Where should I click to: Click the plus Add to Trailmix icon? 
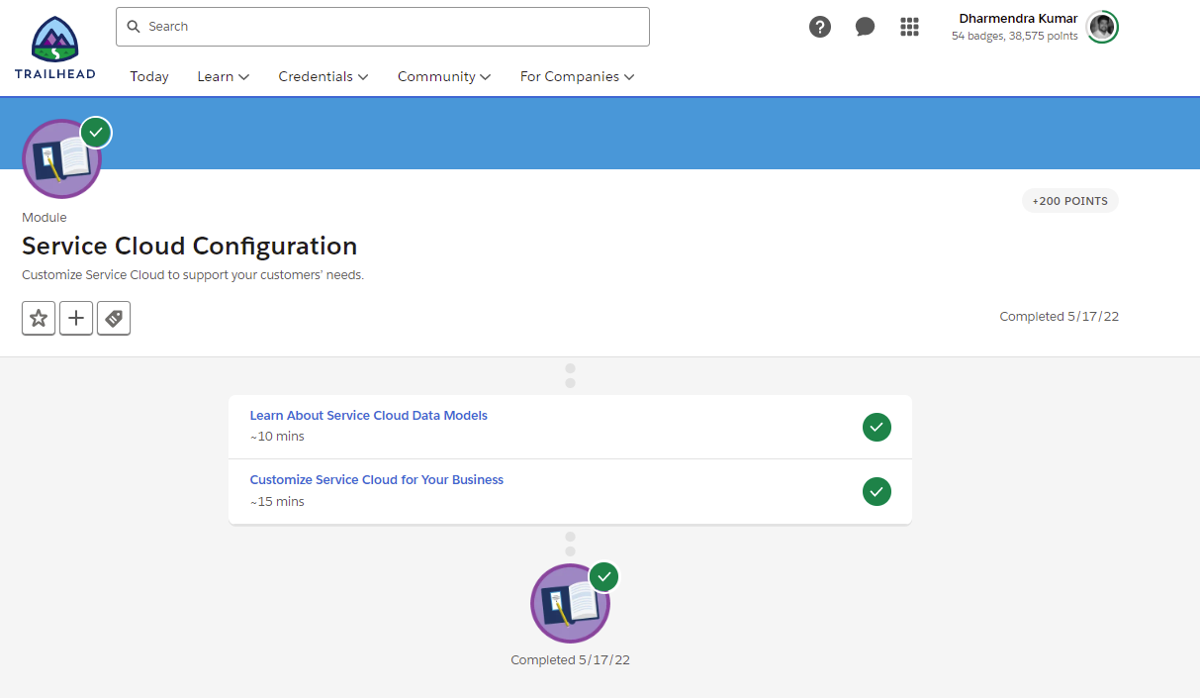76,318
